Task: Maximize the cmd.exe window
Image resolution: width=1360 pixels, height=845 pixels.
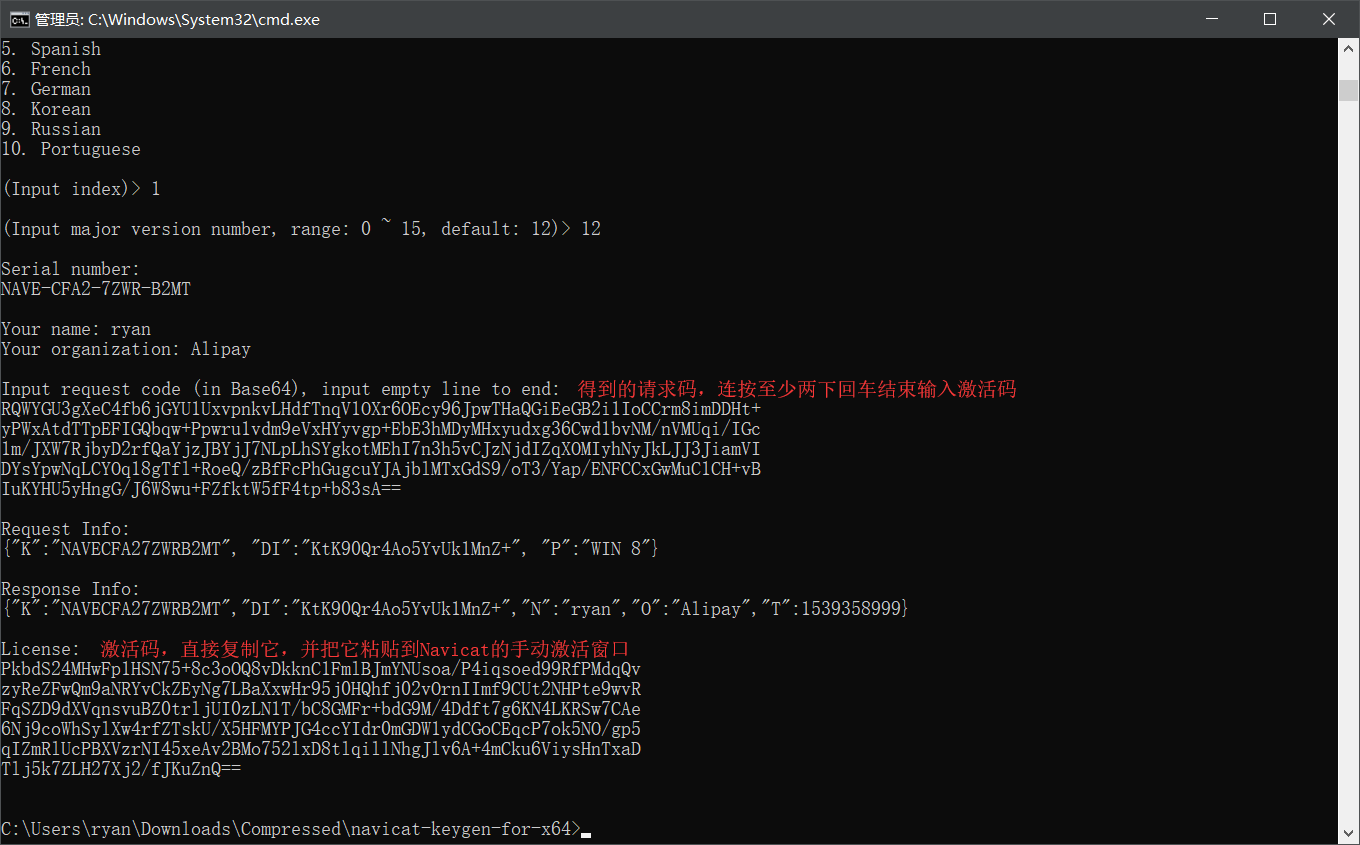Action: pyautogui.click(x=1270, y=19)
